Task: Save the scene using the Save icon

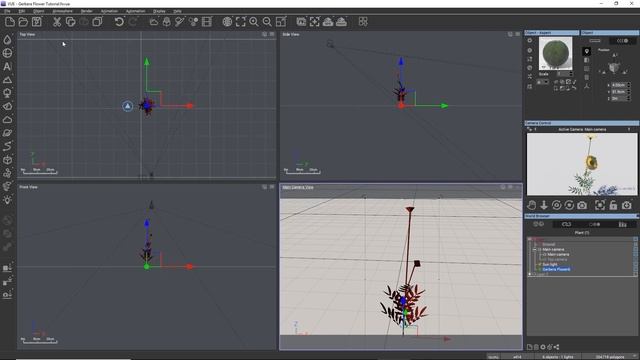Action: [37, 22]
